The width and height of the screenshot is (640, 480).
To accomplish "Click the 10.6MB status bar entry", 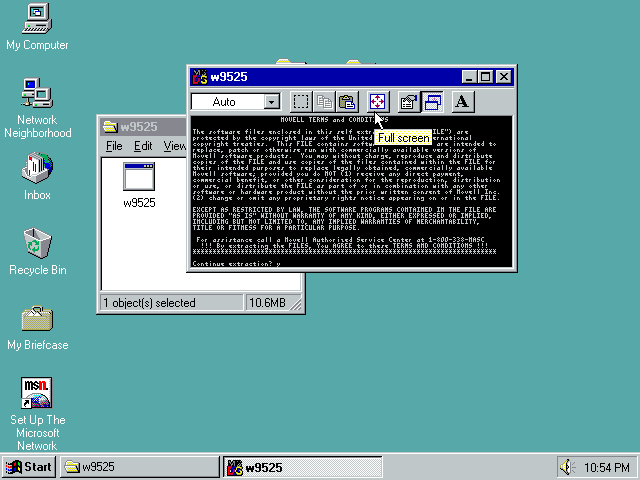I will pyautogui.click(x=267, y=303).
